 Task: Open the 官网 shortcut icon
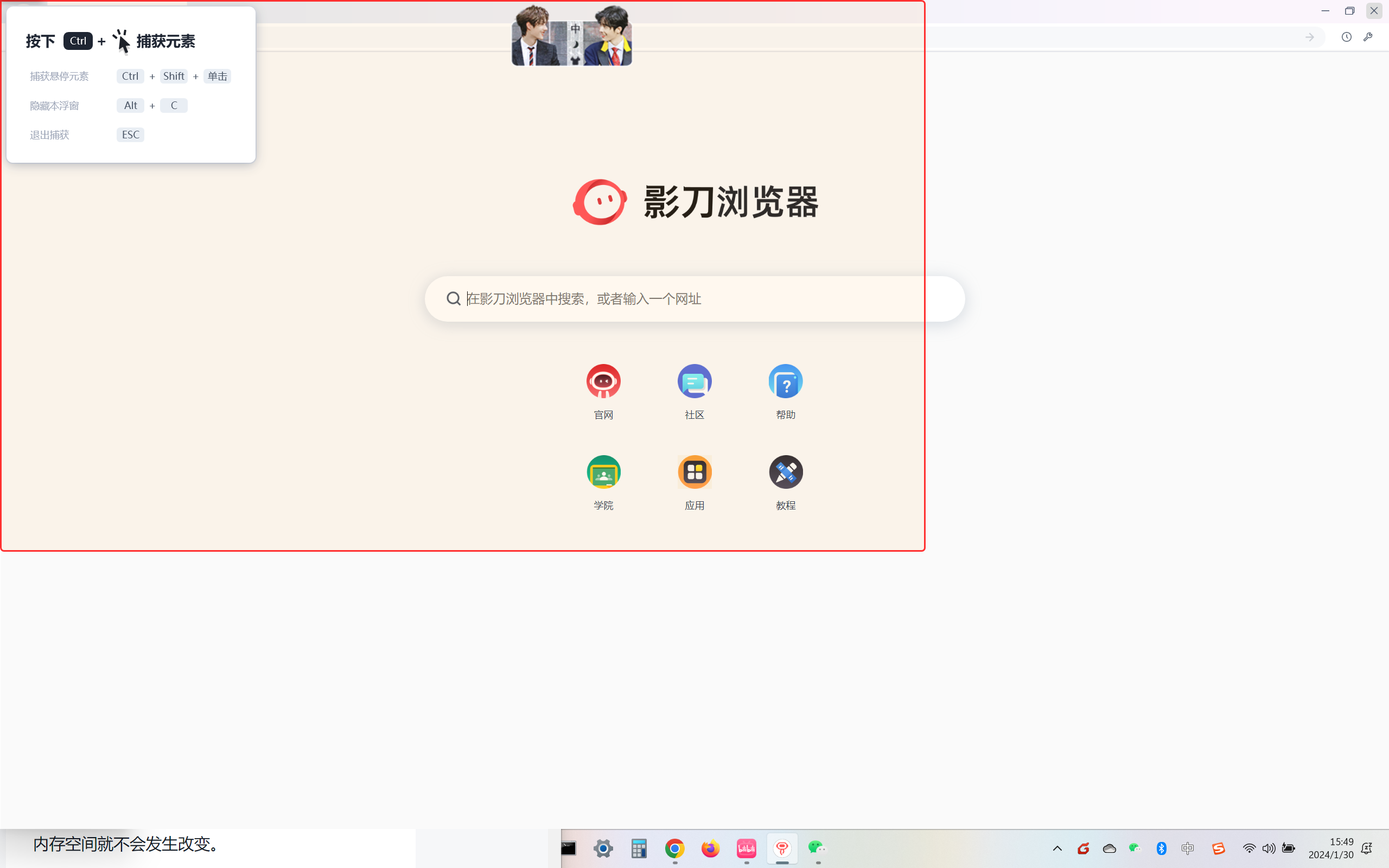(x=603, y=381)
